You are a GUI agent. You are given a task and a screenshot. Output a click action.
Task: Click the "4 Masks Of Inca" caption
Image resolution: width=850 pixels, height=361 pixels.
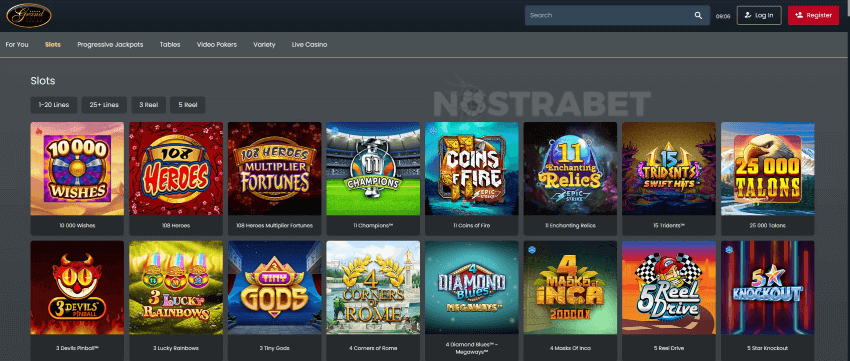tap(570, 348)
